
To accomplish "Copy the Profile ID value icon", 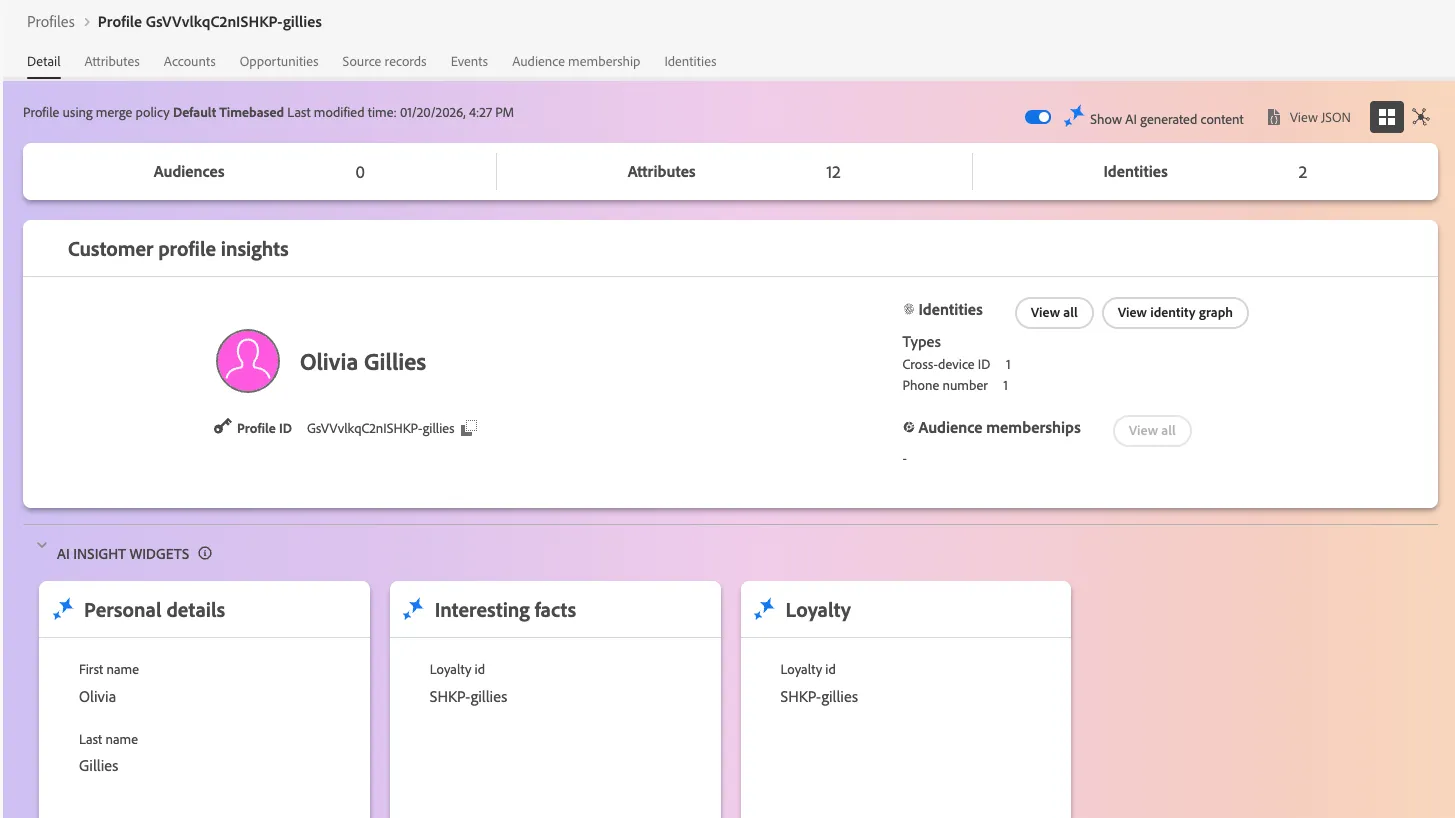I will tap(469, 428).
